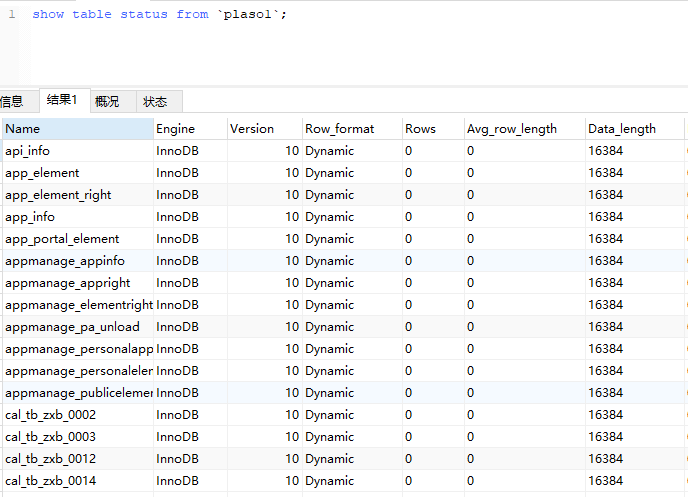The width and height of the screenshot is (688, 497).
Task: Click Dynamic cell in app_element_right row
Action: point(352,195)
